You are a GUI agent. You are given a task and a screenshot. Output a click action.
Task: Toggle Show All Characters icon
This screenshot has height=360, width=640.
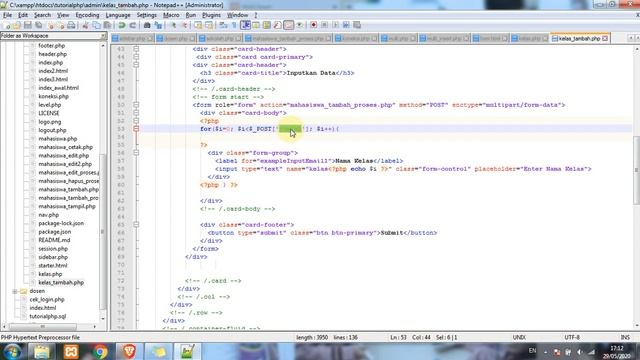pyautogui.click(x=234, y=25)
